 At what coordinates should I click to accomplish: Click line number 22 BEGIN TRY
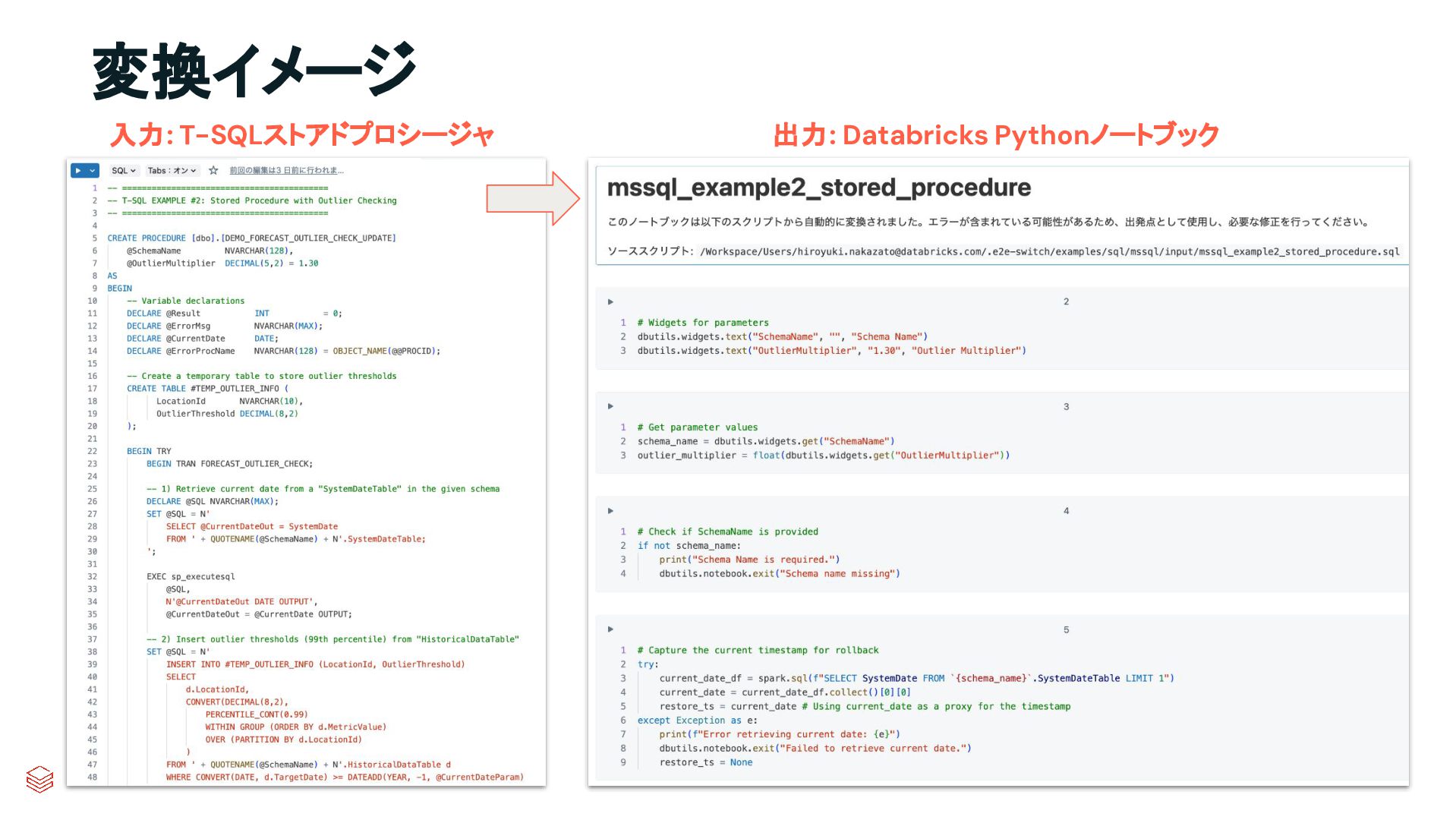click(x=93, y=451)
